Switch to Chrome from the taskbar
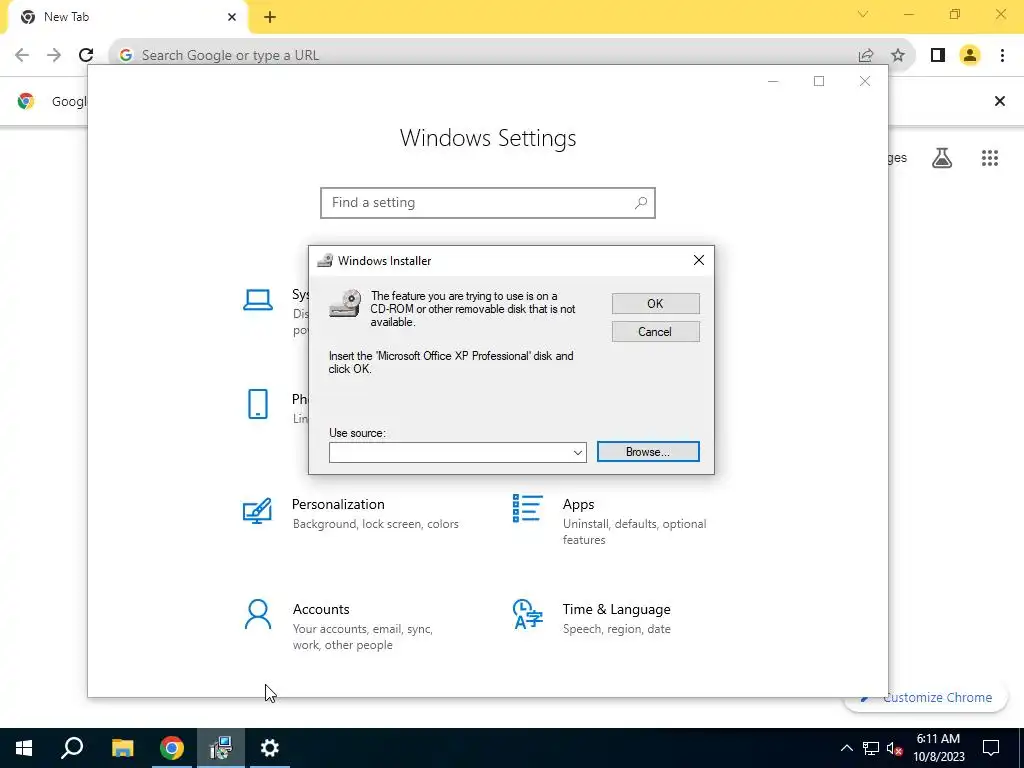The width and height of the screenshot is (1024, 768). 172,748
